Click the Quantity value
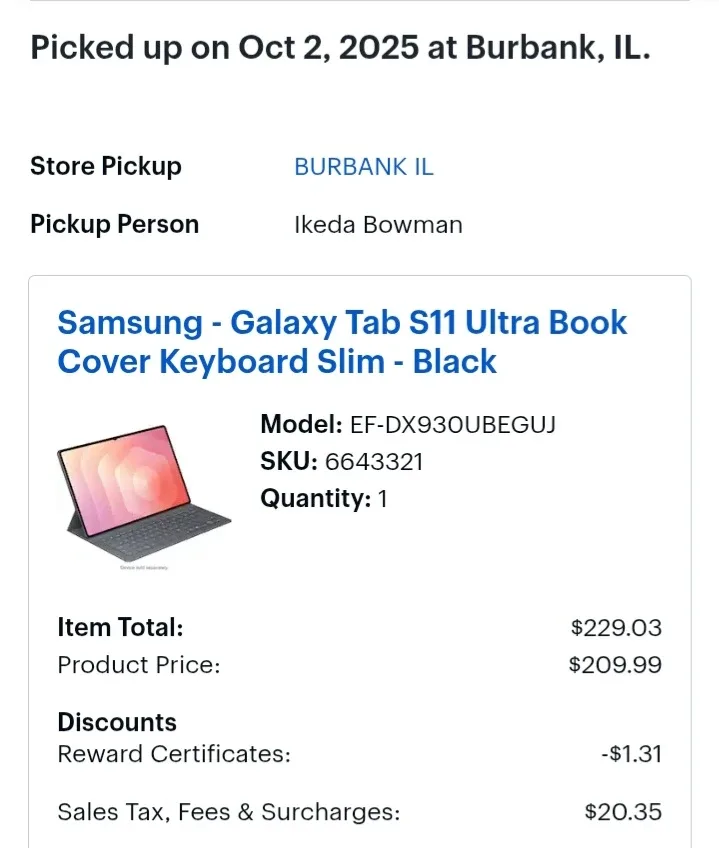This screenshot has height=848, width=719. [383, 498]
